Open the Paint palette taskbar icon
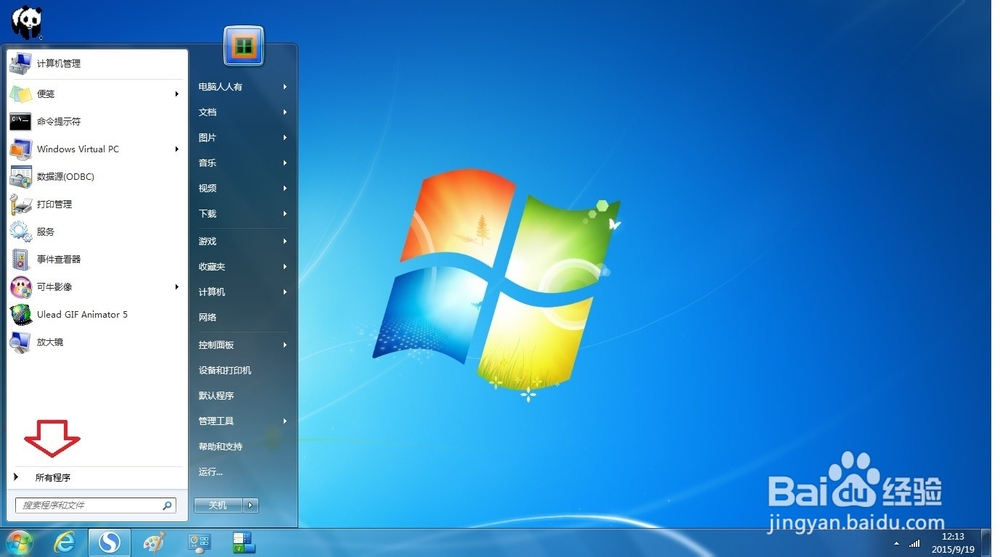 154,542
